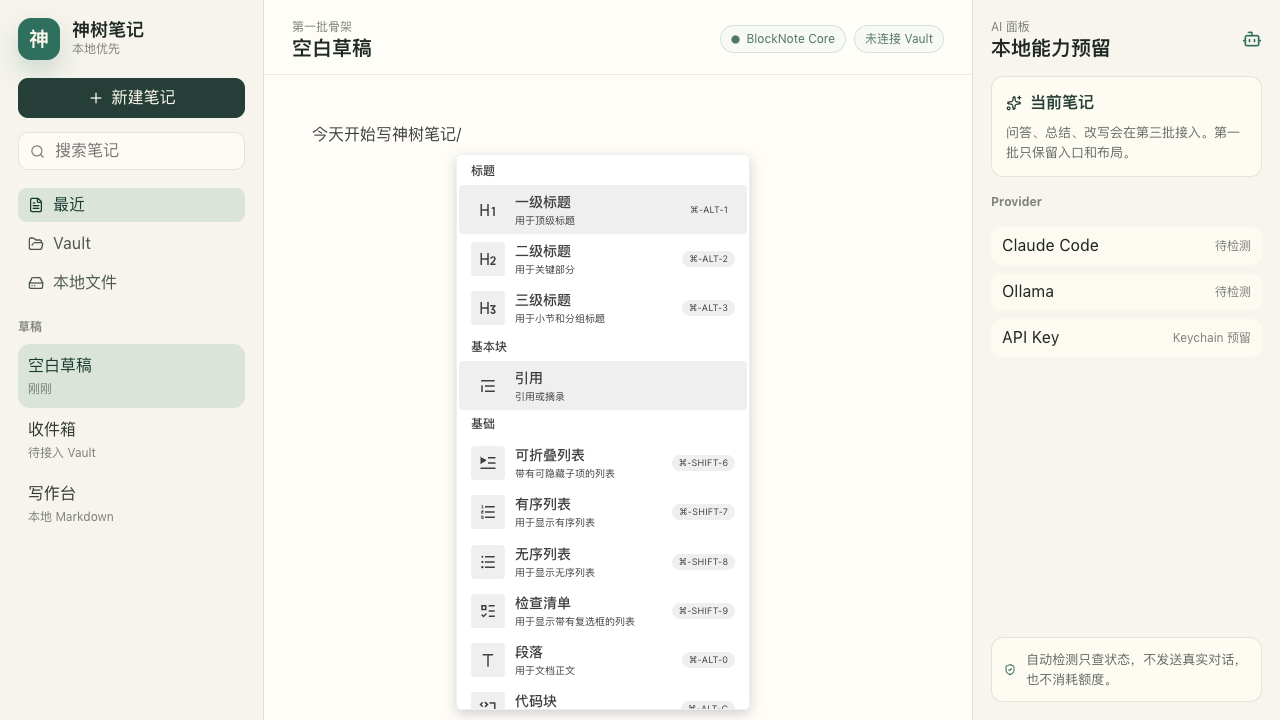Choose 有序列表 from the menu
This screenshot has height=720, width=1280.
(x=603, y=512)
